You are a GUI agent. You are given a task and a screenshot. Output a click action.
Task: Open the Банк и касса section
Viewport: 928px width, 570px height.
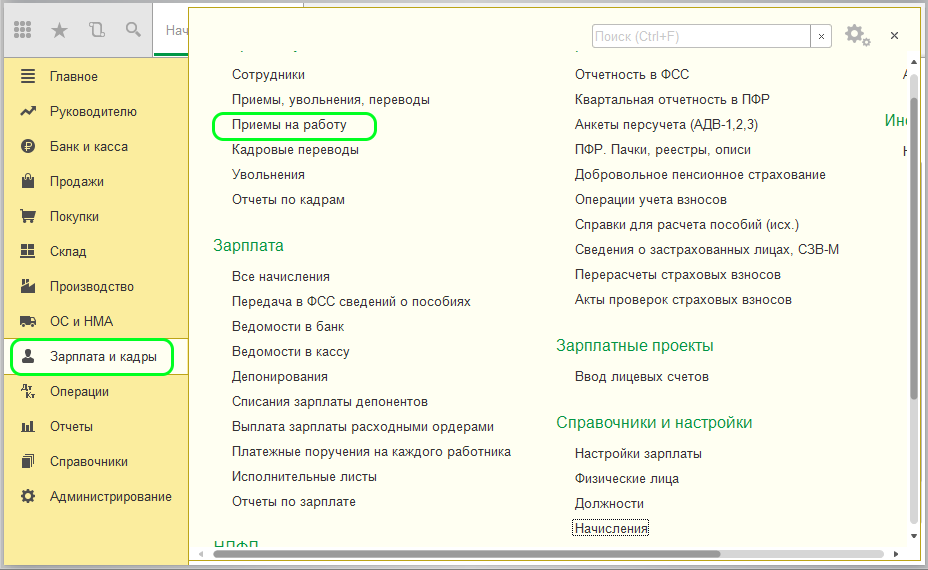click(89, 146)
